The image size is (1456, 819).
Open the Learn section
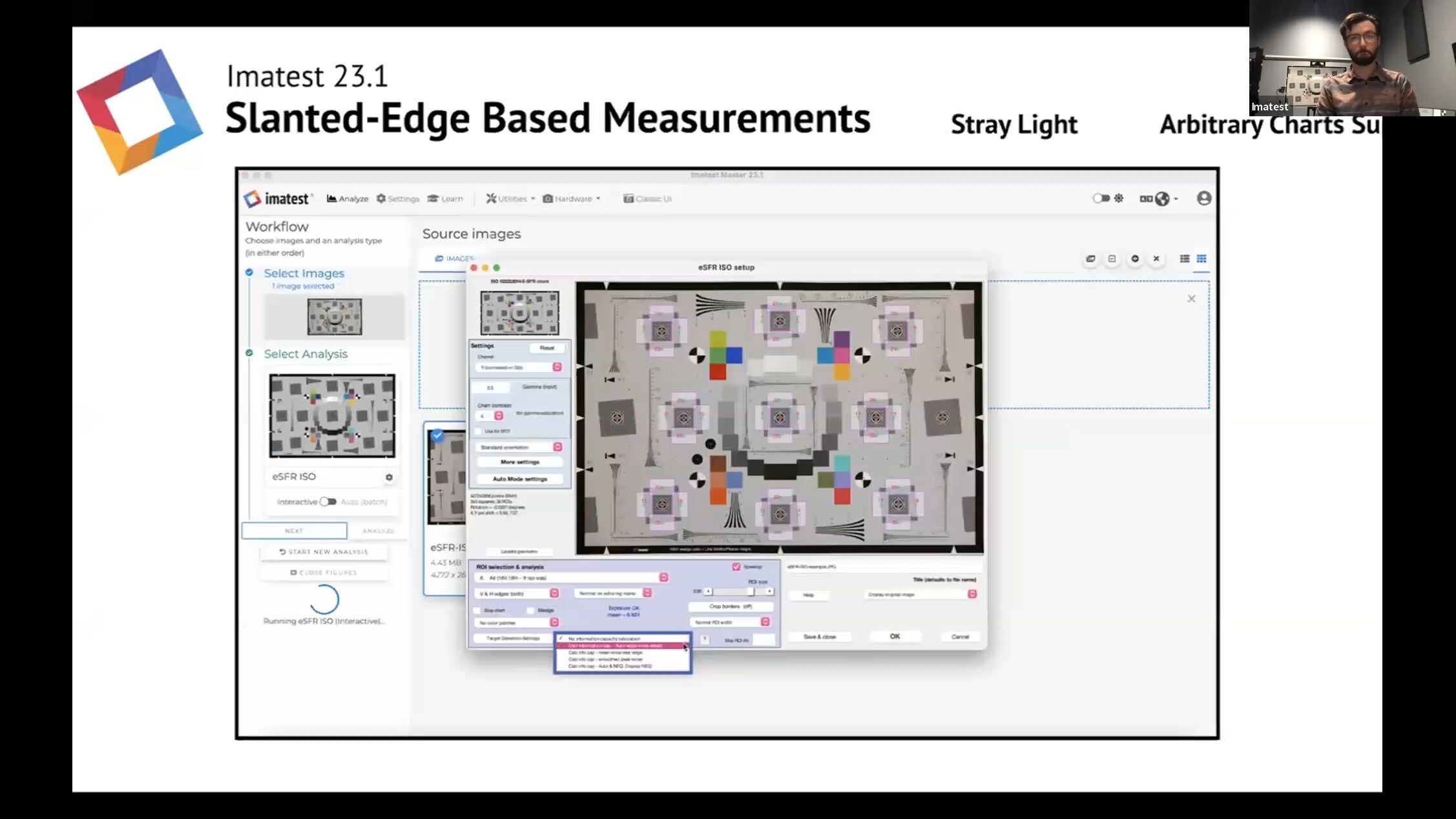[445, 199]
